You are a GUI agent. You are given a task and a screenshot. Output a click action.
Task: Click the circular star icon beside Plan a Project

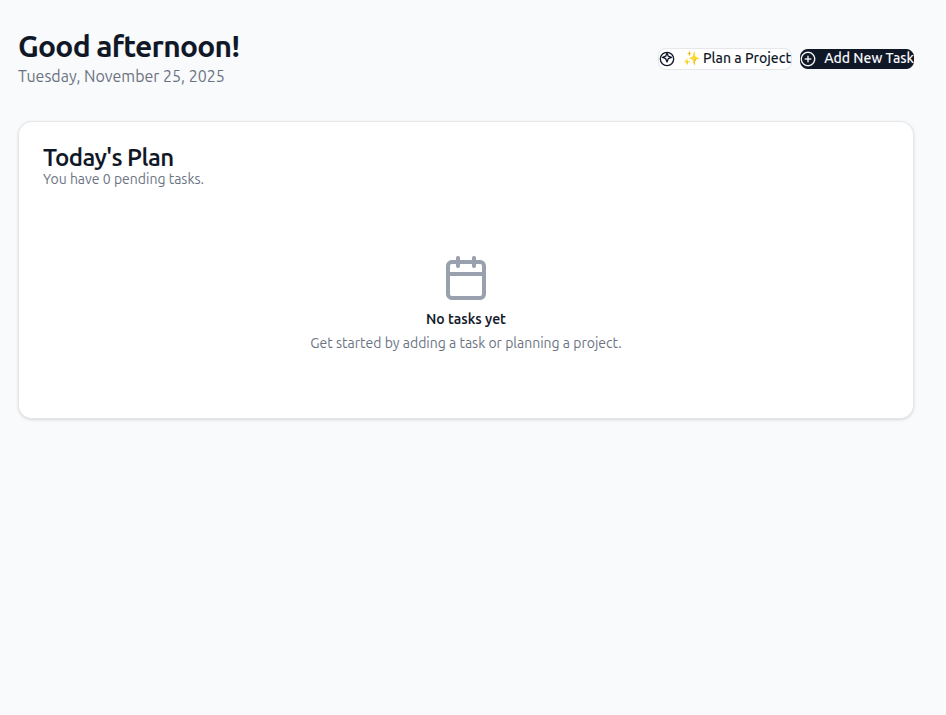click(x=667, y=59)
